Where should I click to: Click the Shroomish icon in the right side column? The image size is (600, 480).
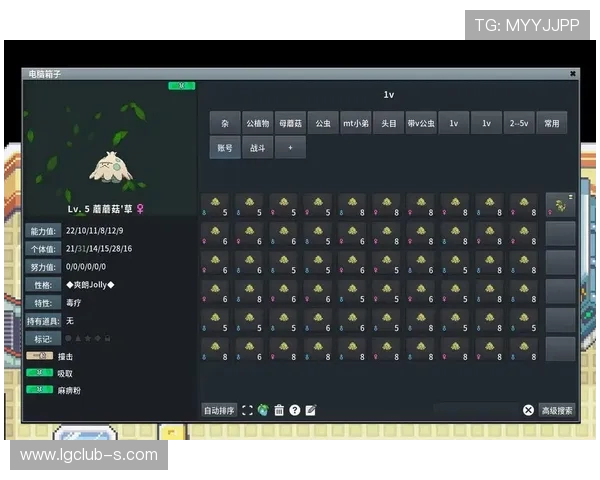coord(560,205)
